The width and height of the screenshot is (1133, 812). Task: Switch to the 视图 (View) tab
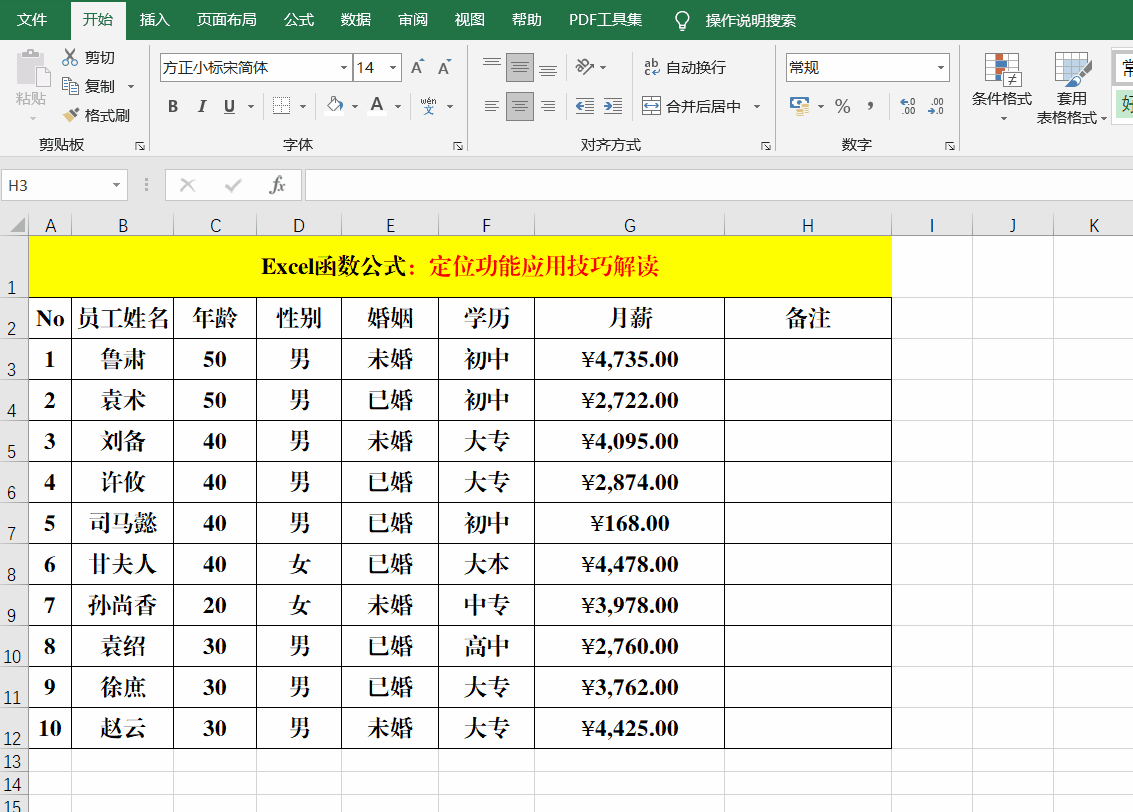coord(470,20)
